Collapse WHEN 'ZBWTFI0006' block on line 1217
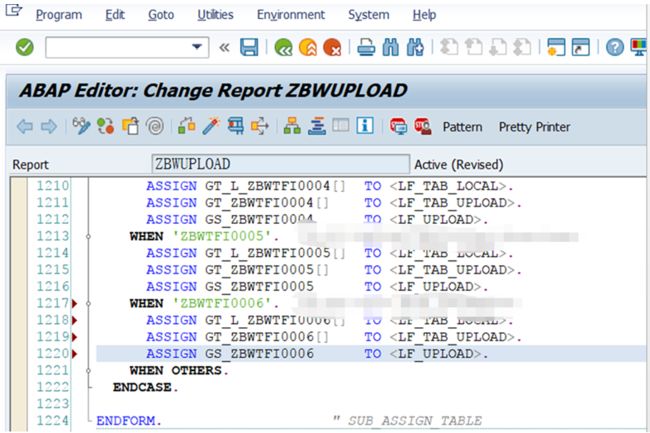Viewport: 650px width, 433px height. 88,304
